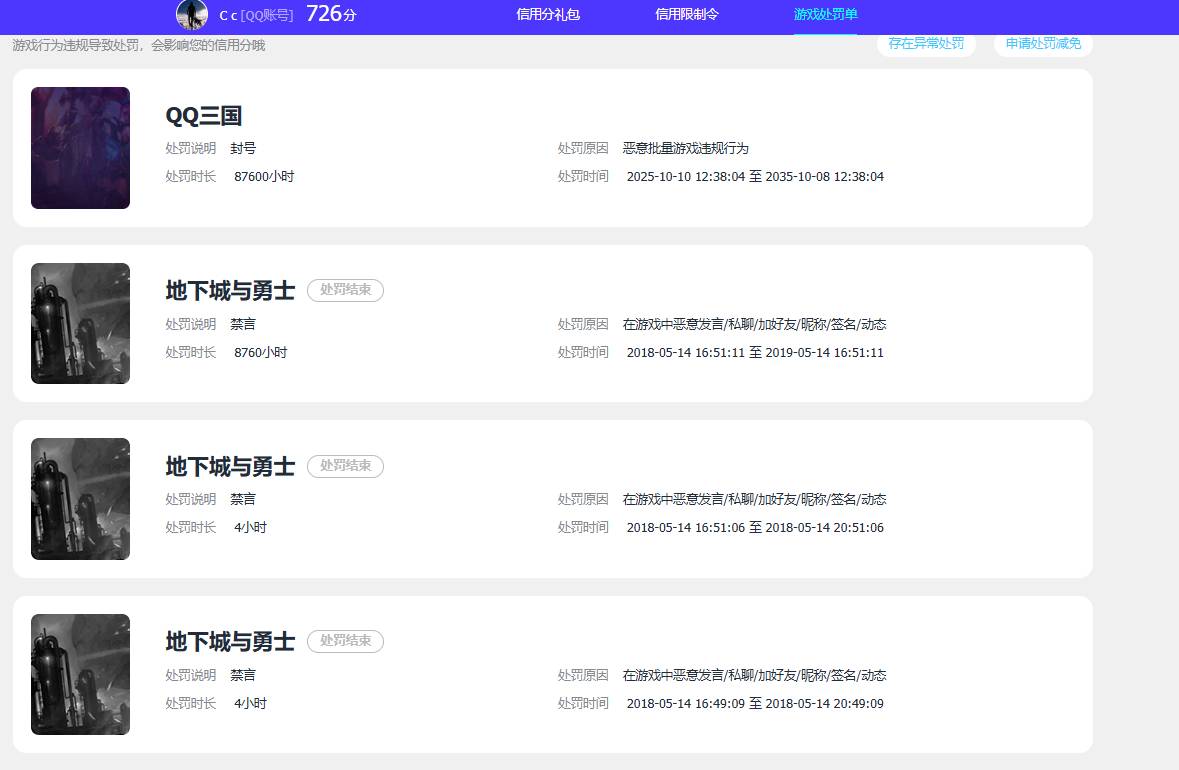Screen dimensions: 1179x770
Task: Click the 存在异常处罚 button
Action: [926, 44]
